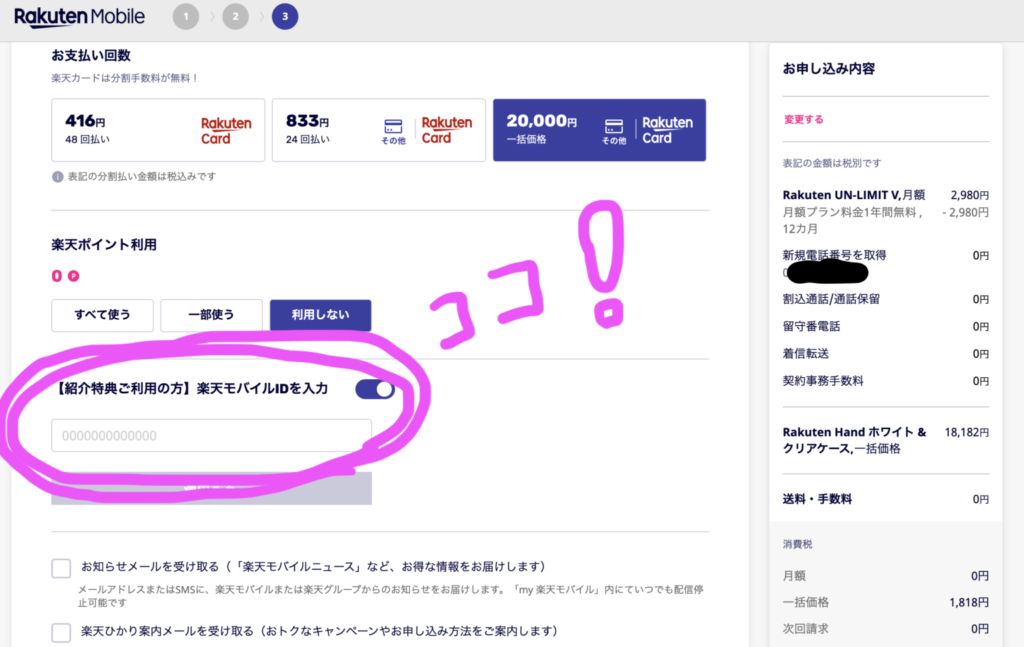Viewport: 1024px width, 647px height.
Task: Click Rakuten Card logo in 24回払い option
Action: pyautogui.click(x=447, y=131)
